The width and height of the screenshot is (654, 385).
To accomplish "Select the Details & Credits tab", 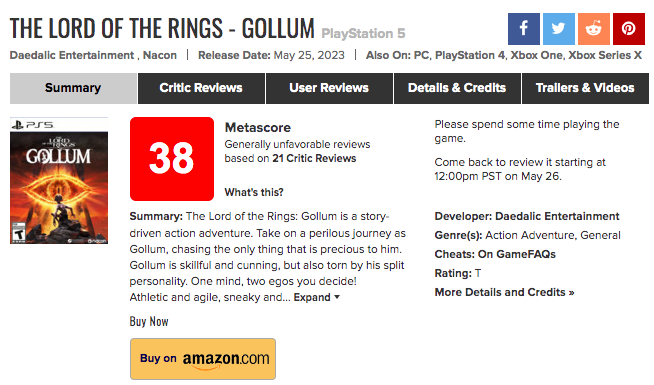I will 457,88.
